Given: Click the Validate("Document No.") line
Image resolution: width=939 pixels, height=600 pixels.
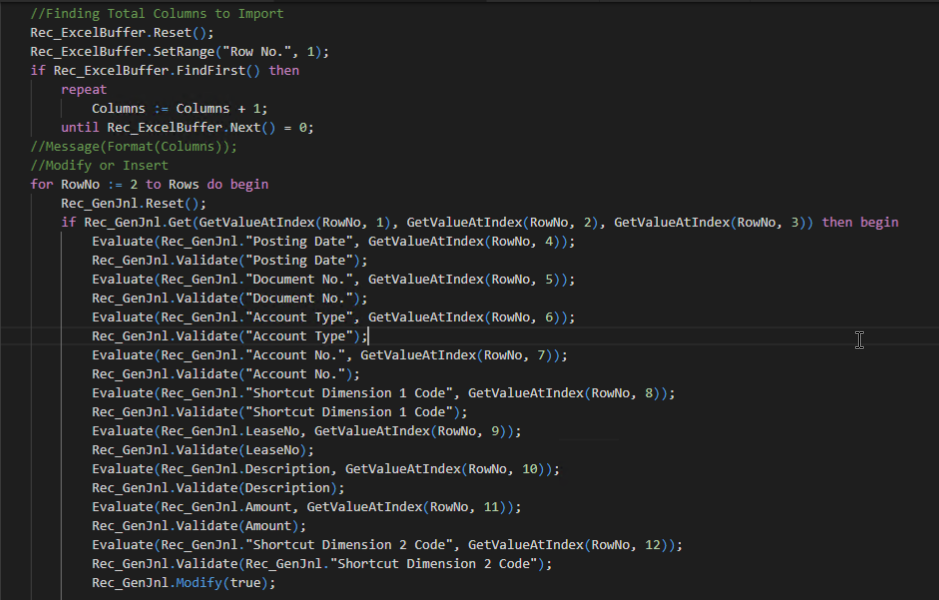Looking at the screenshot, I should tap(230, 298).
